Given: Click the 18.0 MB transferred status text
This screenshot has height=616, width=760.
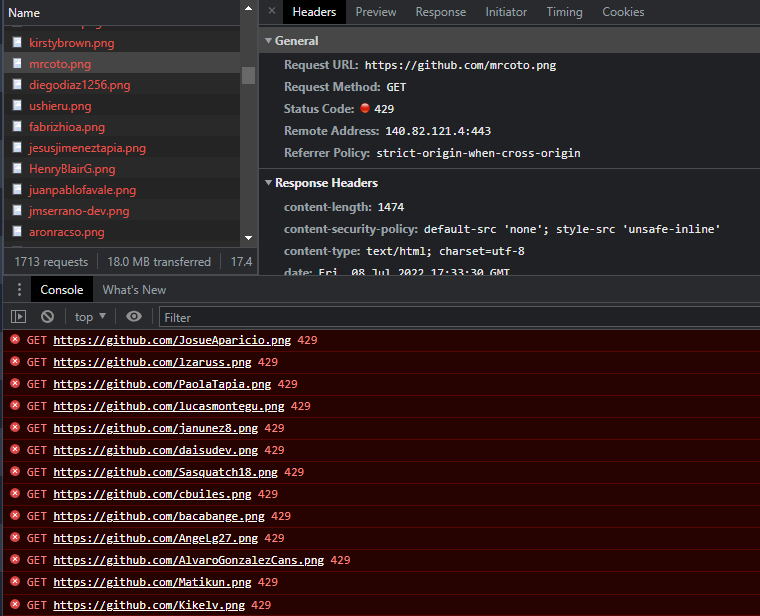Looking at the screenshot, I should [x=159, y=262].
